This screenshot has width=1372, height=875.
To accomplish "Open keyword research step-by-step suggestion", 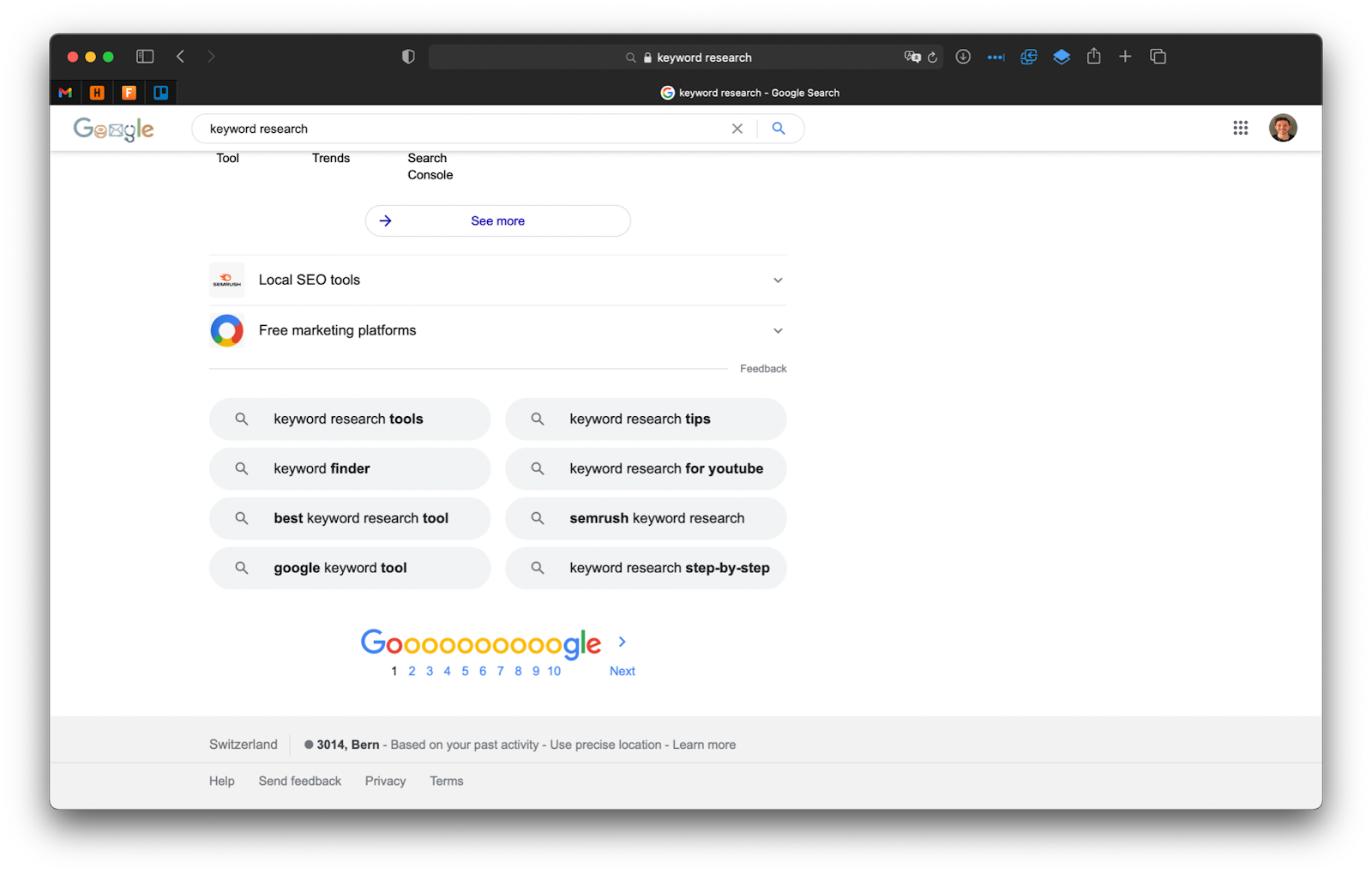I will click(646, 569).
